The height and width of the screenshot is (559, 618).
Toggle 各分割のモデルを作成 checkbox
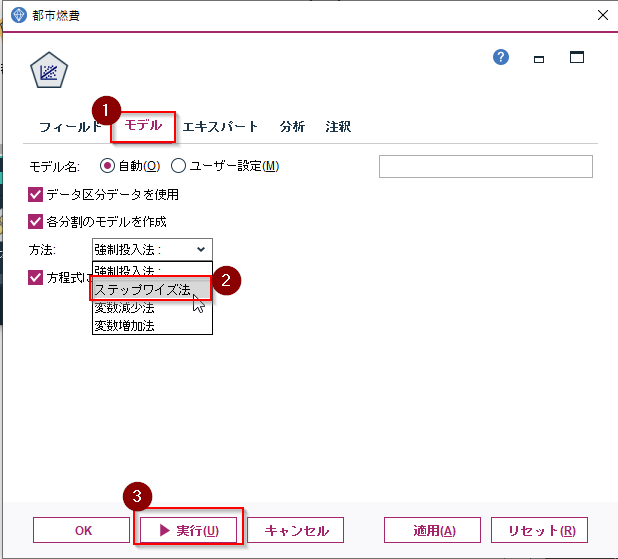35,222
